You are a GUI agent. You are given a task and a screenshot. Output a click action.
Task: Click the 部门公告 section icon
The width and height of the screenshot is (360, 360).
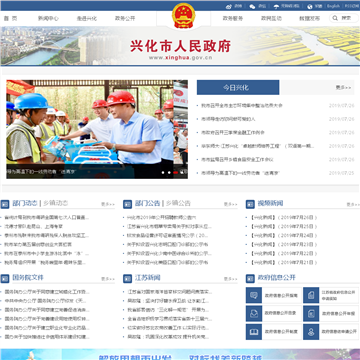[128, 204]
